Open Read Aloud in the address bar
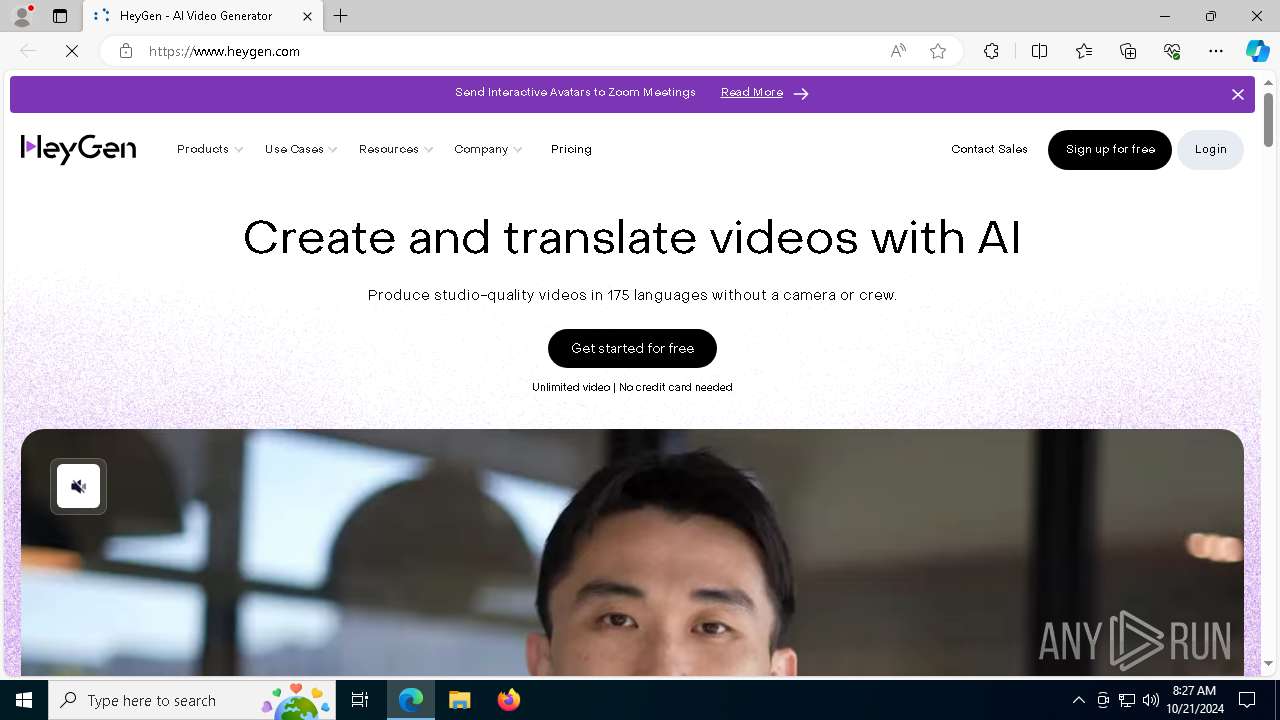 tap(898, 51)
